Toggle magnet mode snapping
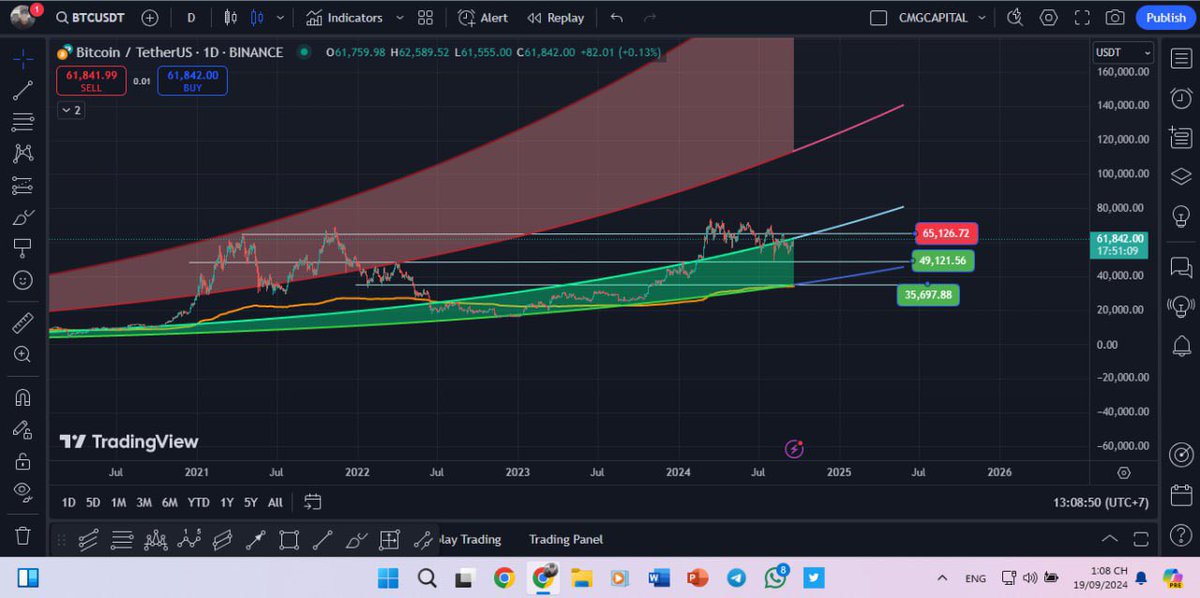The width and height of the screenshot is (1200, 598). (x=23, y=397)
